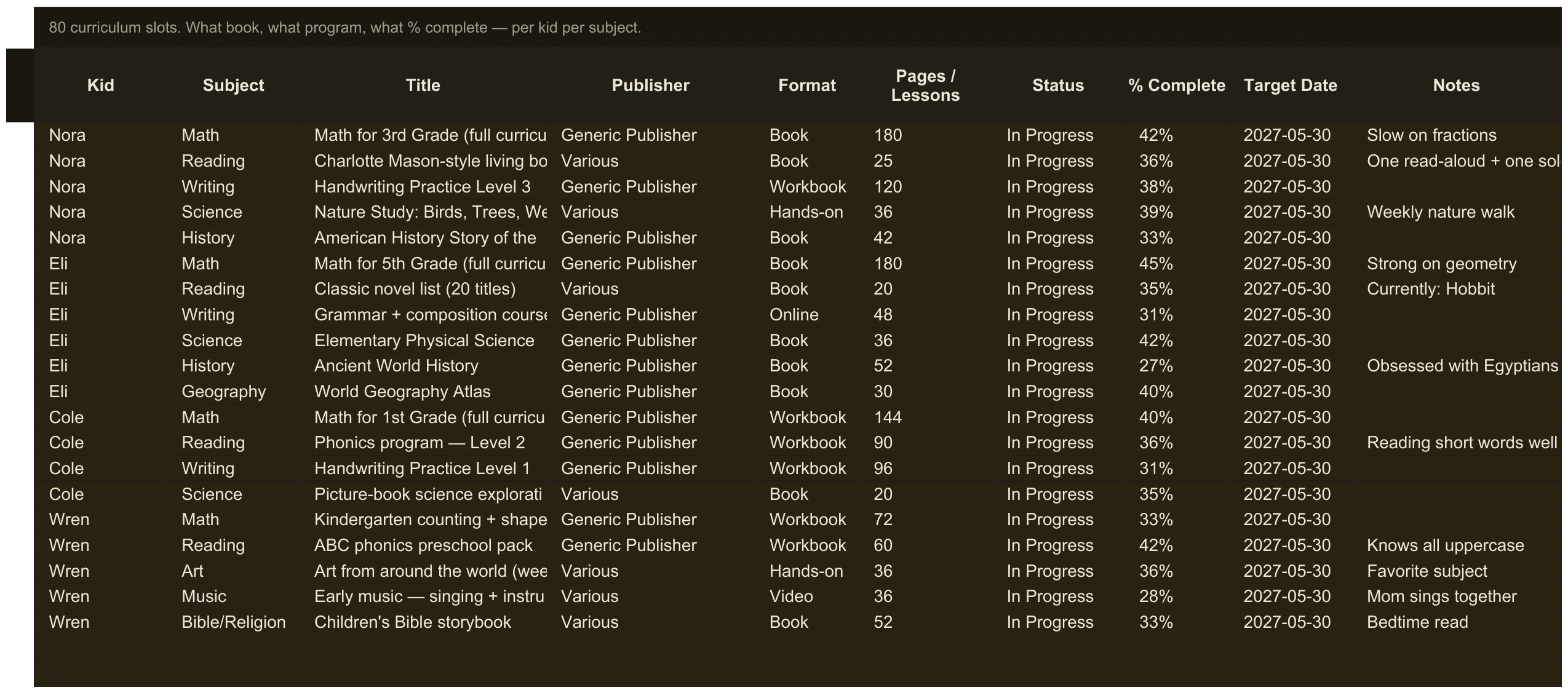Click 'Picture-book science explorati' cell
The width and height of the screenshot is (1568, 693).
(423, 494)
